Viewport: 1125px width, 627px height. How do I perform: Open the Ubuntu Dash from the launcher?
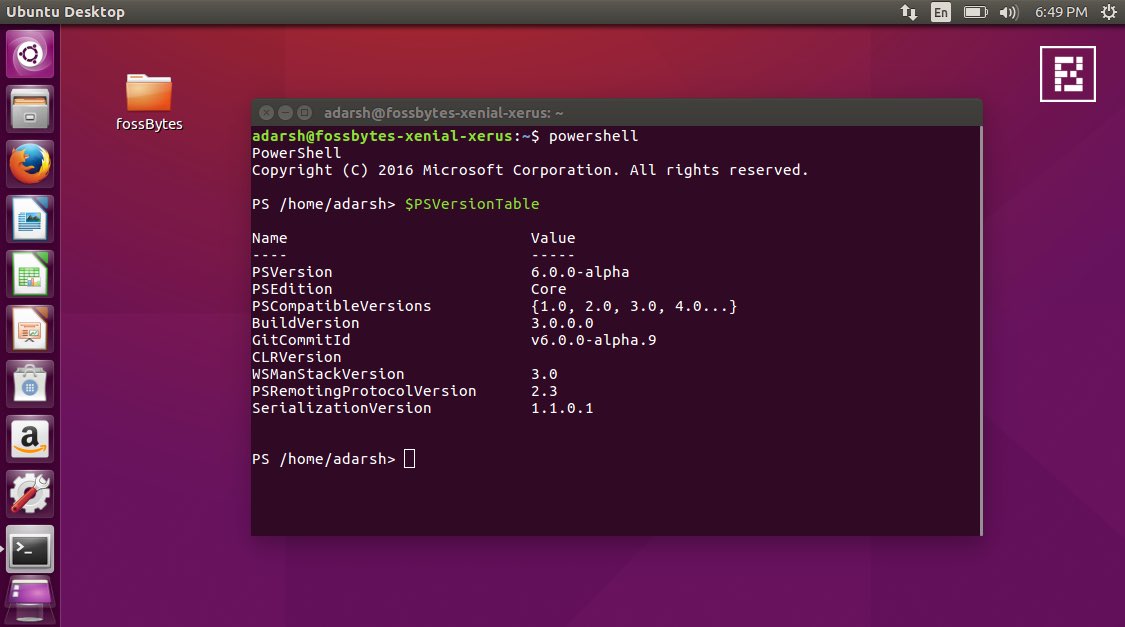29,54
